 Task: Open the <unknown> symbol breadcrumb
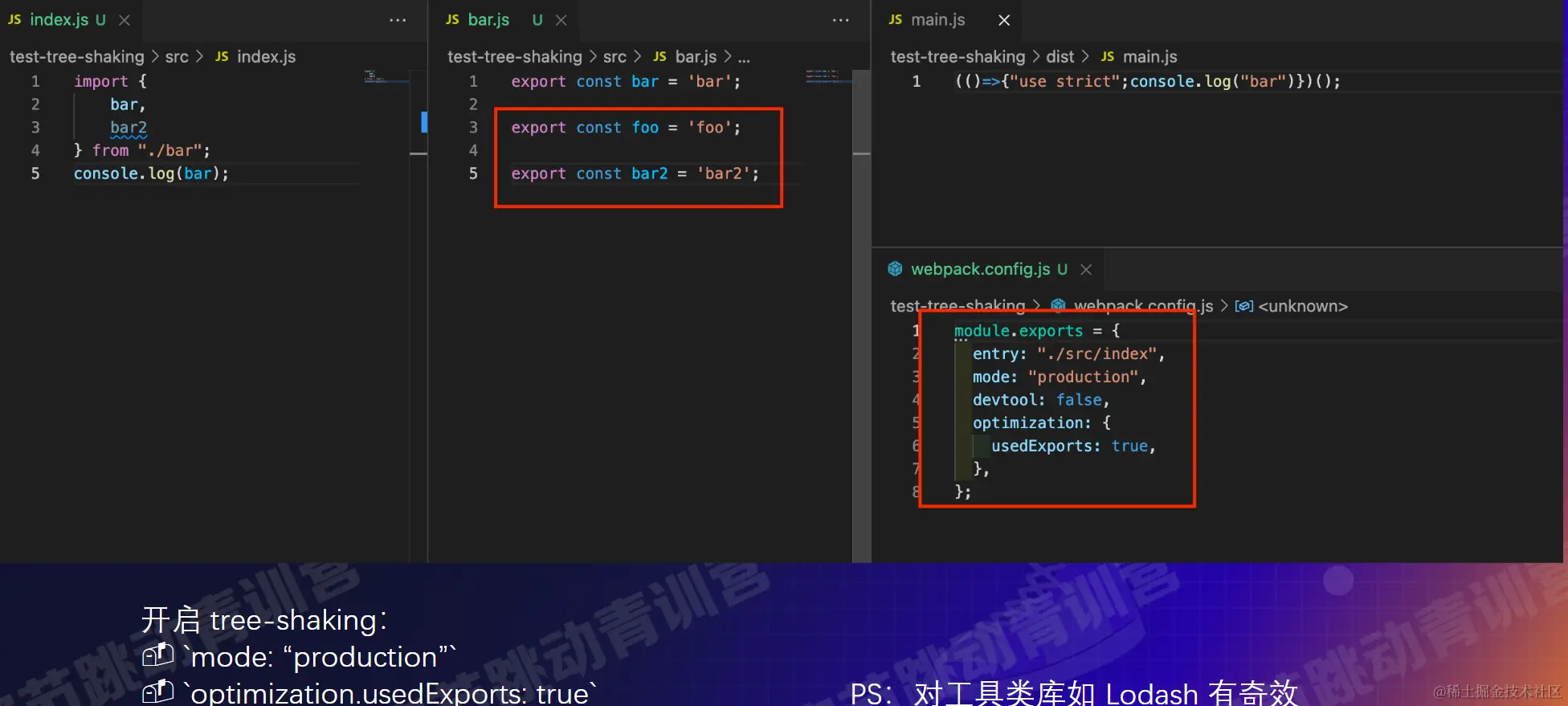(x=1303, y=306)
